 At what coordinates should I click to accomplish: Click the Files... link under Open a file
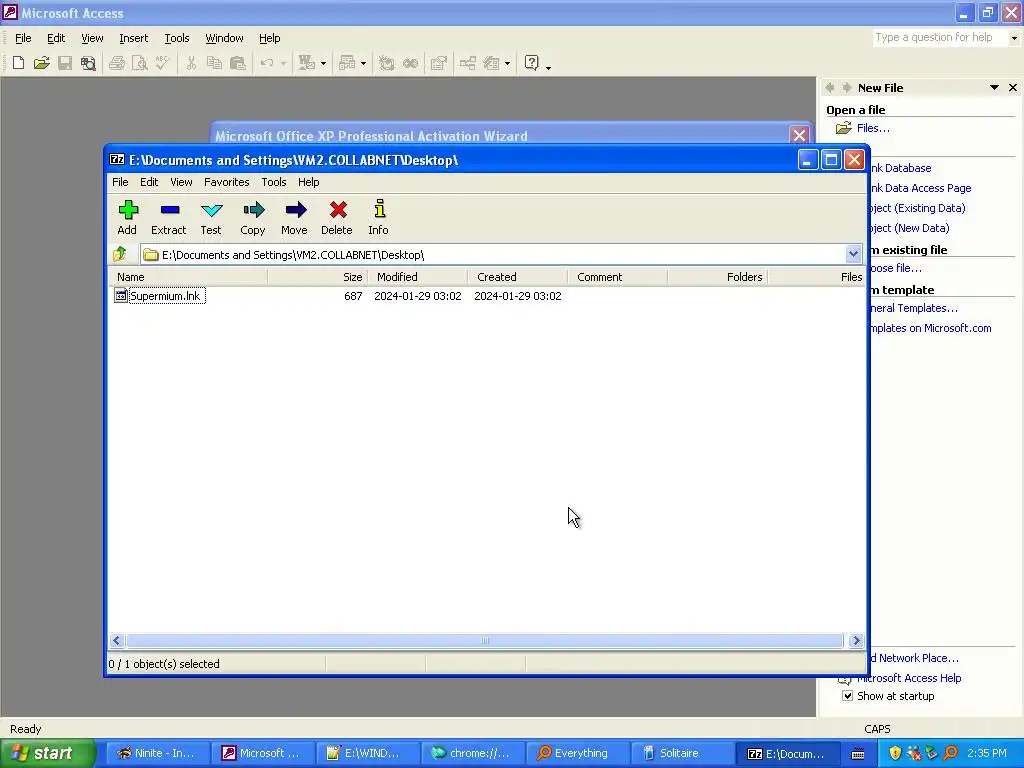coord(873,128)
